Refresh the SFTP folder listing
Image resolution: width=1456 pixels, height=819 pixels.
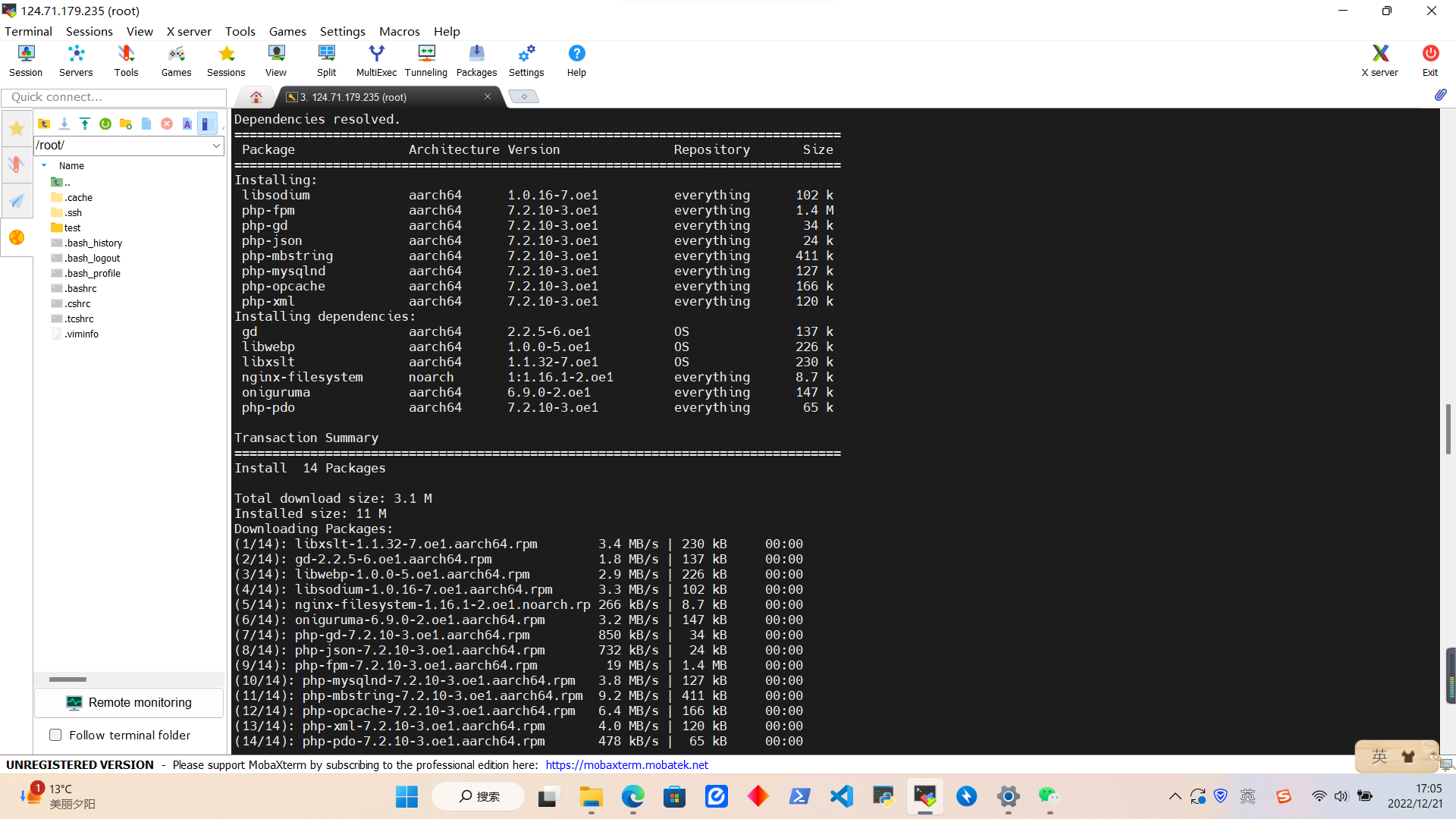(105, 124)
